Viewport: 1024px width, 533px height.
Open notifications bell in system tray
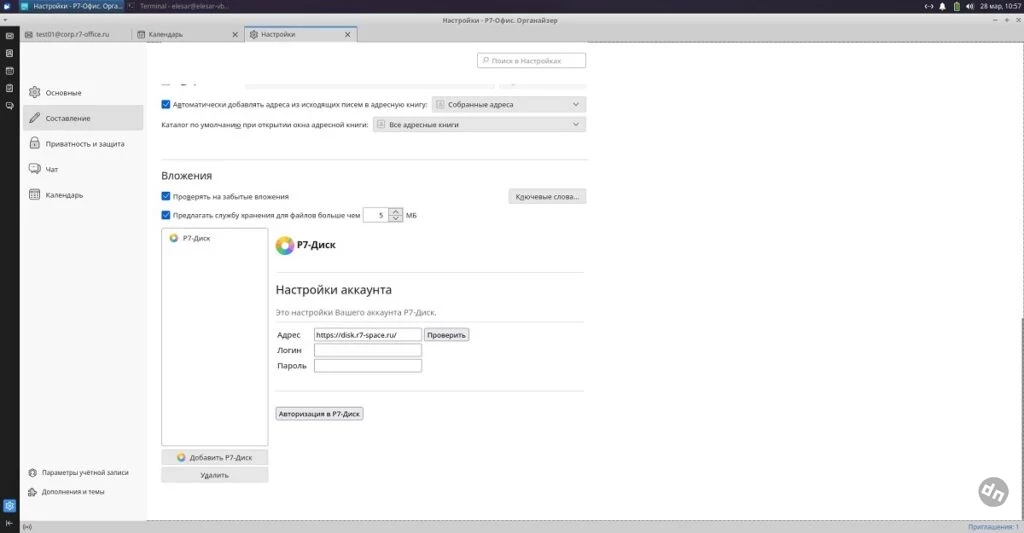942,6
